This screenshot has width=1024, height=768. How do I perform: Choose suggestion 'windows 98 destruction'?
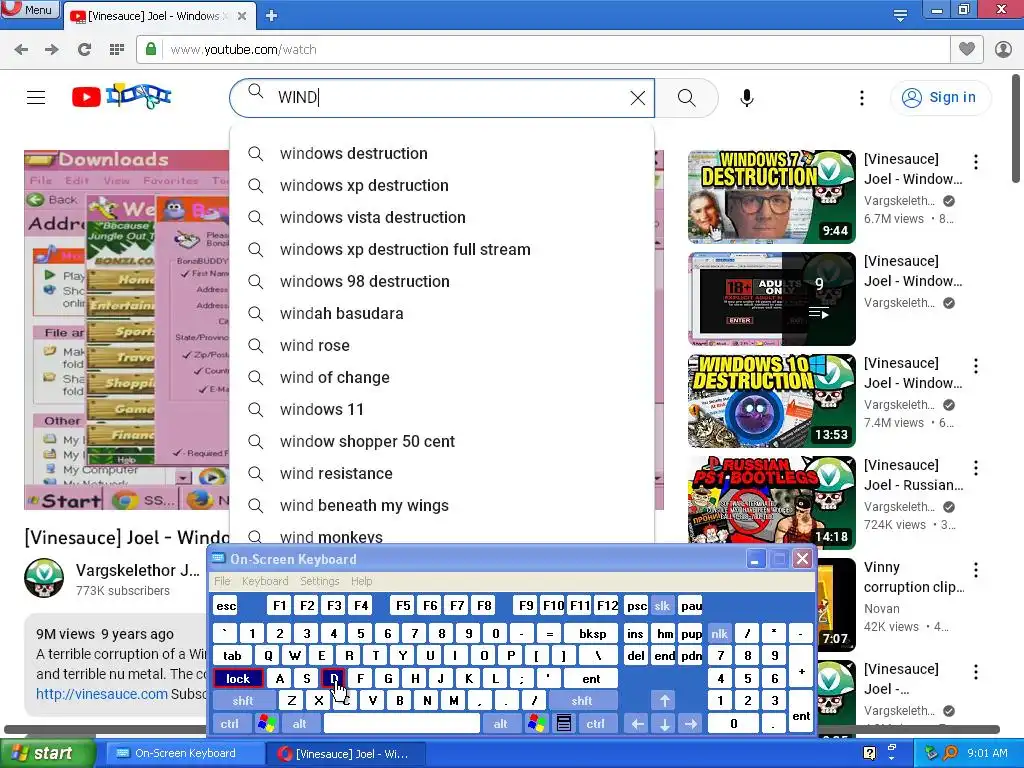click(442, 281)
